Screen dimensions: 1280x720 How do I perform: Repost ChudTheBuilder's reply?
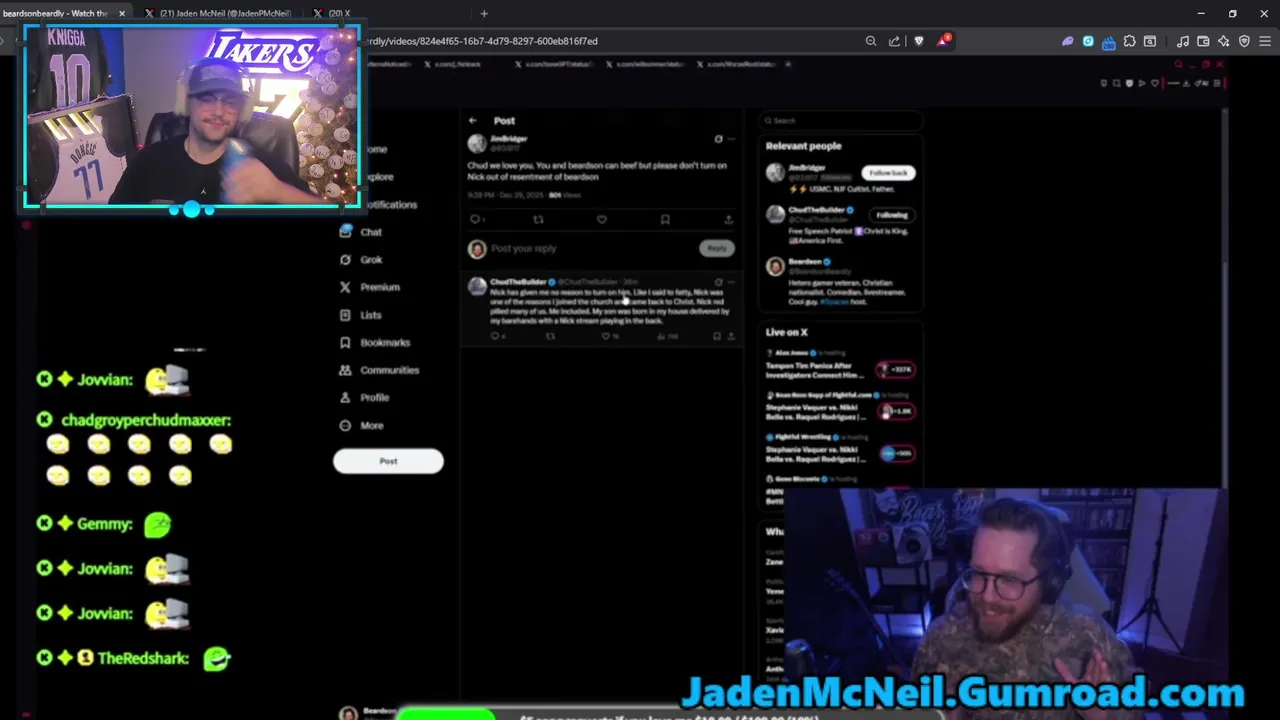click(549, 336)
